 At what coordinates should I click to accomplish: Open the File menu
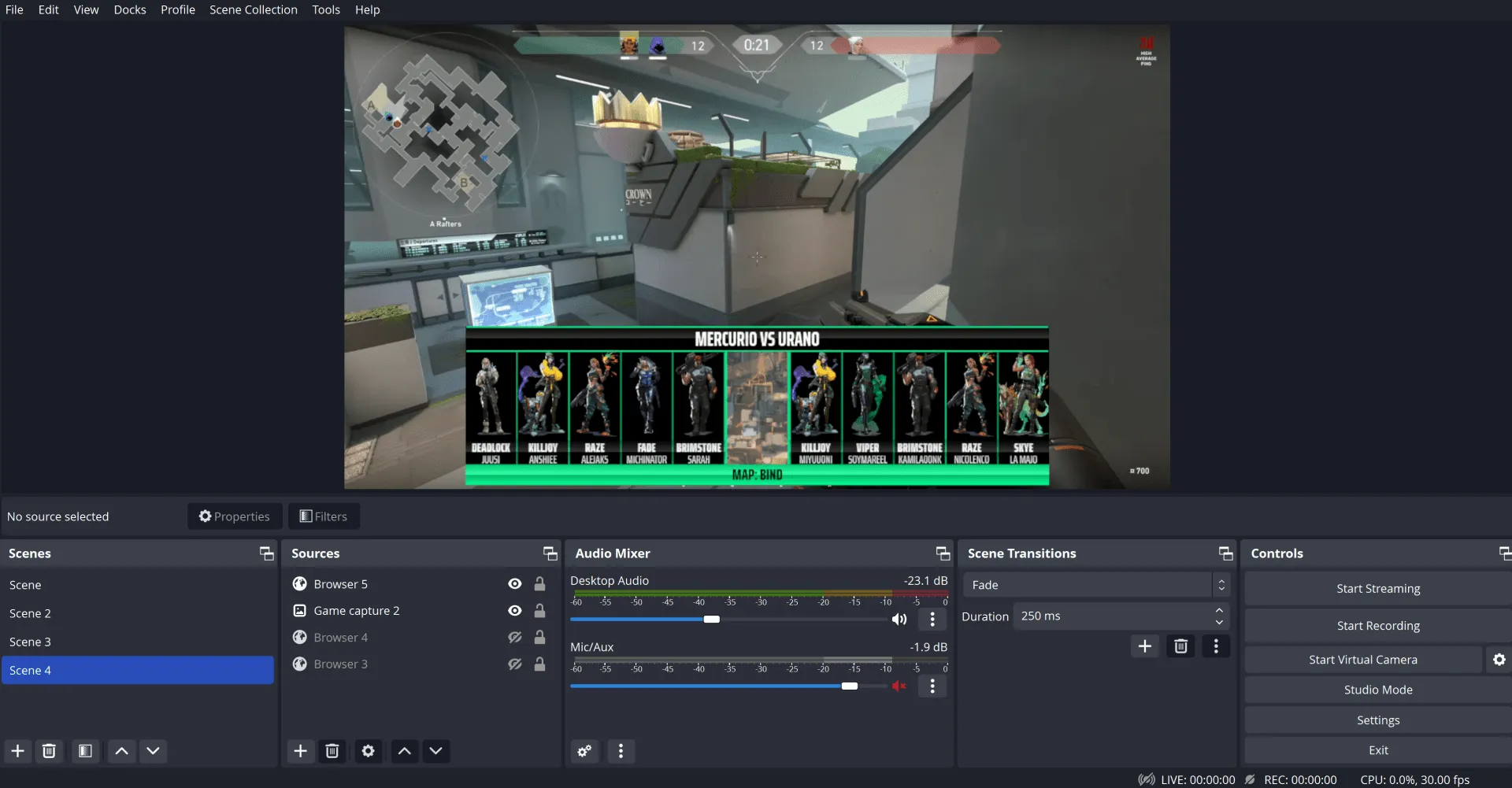[14, 9]
